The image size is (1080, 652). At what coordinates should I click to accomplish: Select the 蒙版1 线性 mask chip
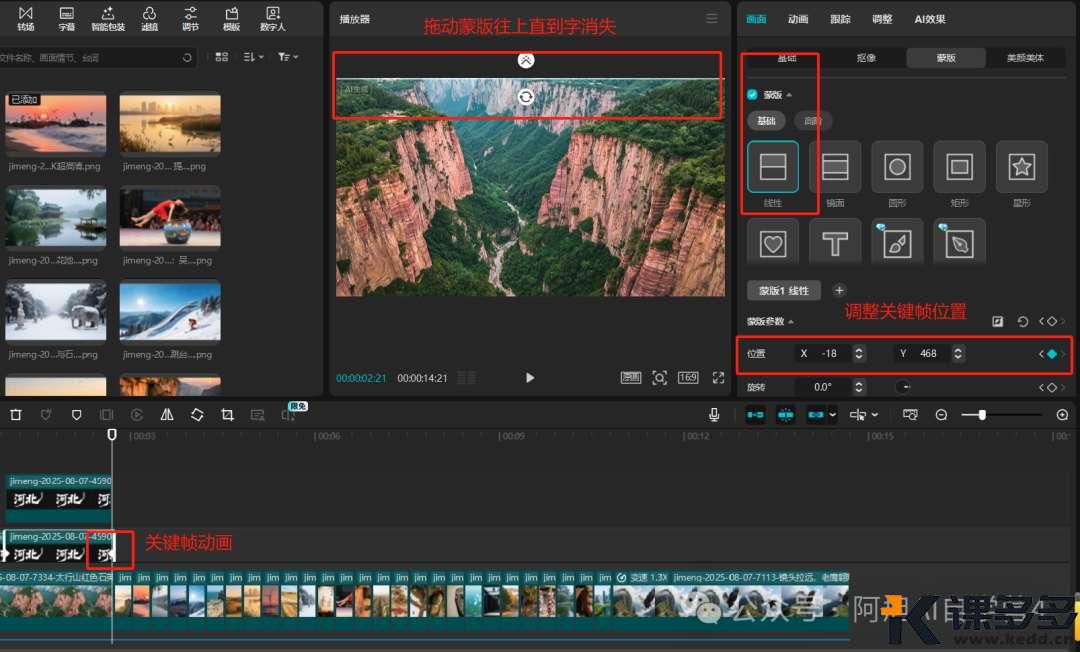784,291
